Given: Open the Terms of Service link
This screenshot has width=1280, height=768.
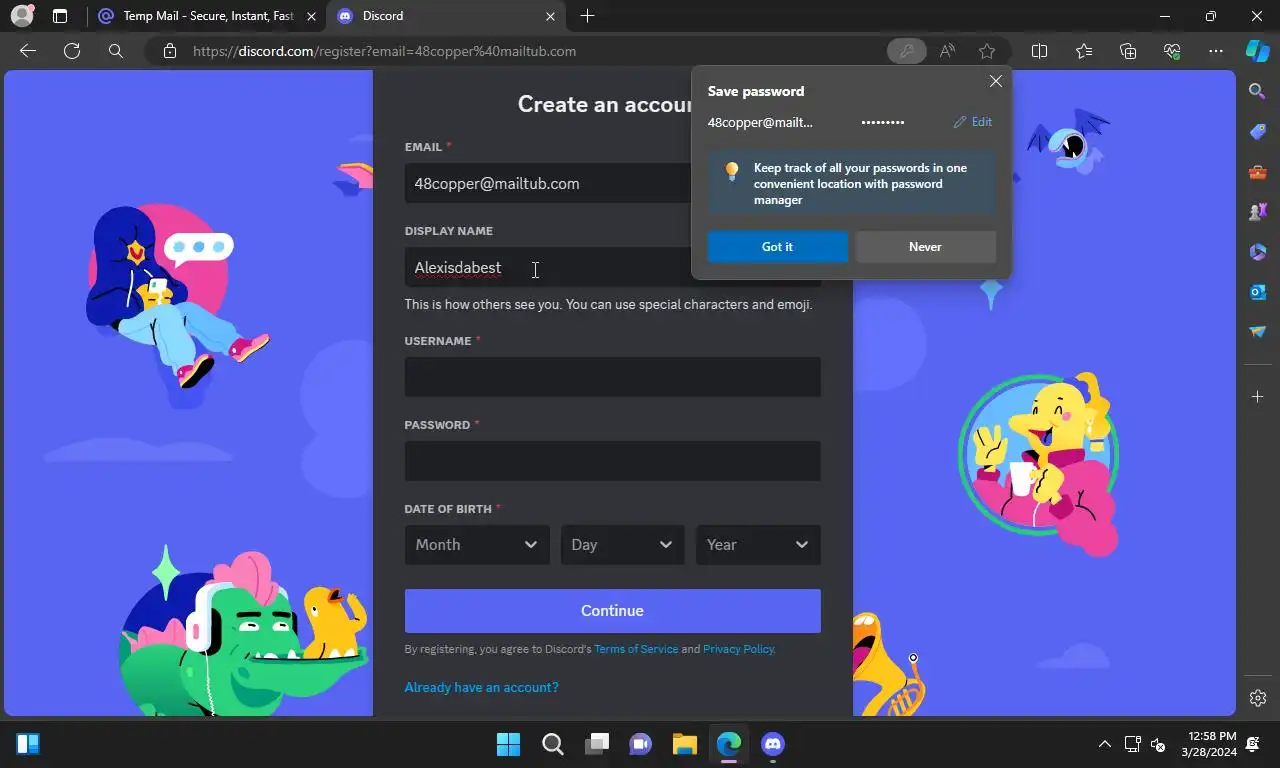Looking at the screenshot, I should [x=636, y=649].
